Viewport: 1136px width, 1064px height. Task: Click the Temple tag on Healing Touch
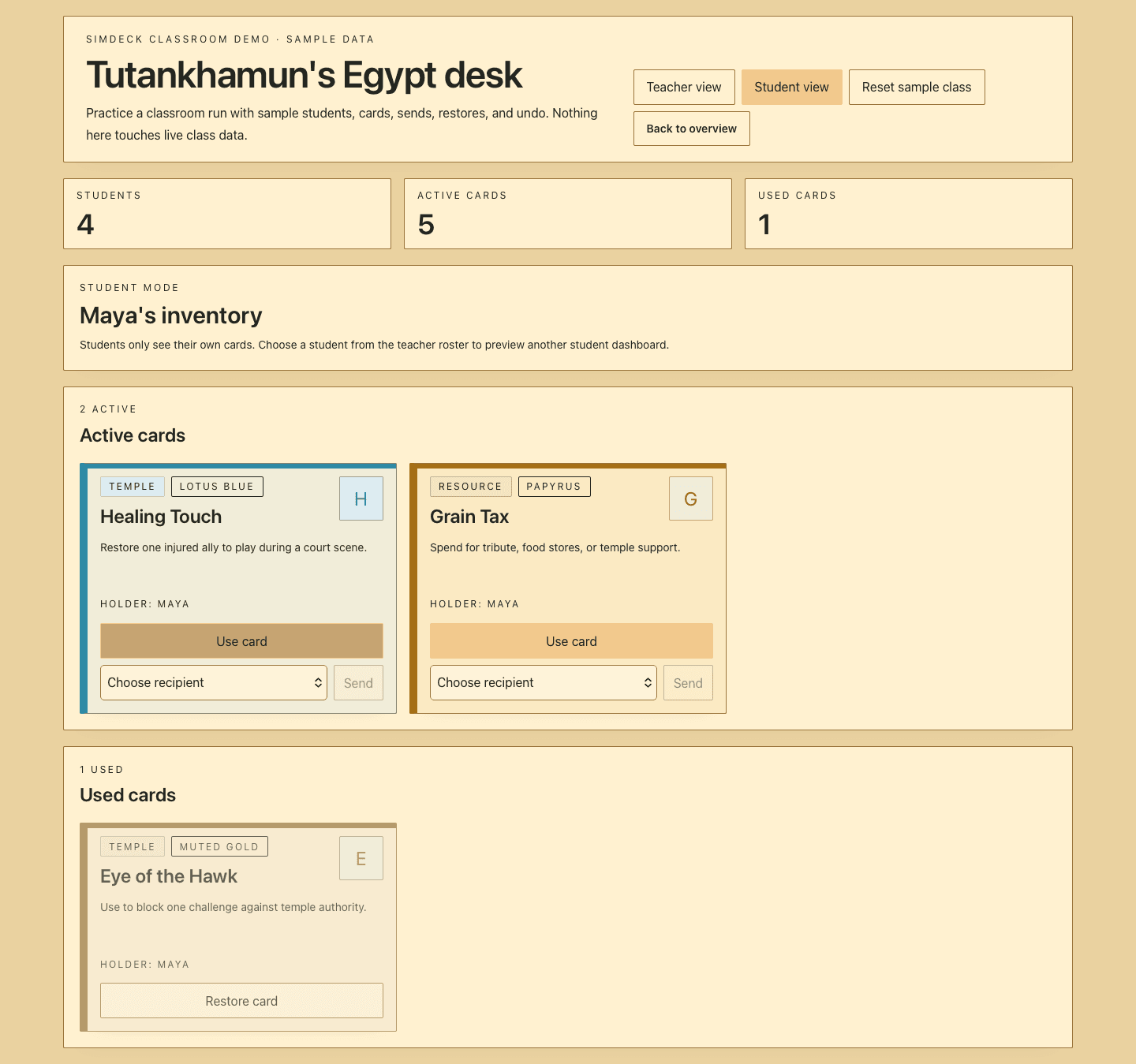(x=133, y=487)
